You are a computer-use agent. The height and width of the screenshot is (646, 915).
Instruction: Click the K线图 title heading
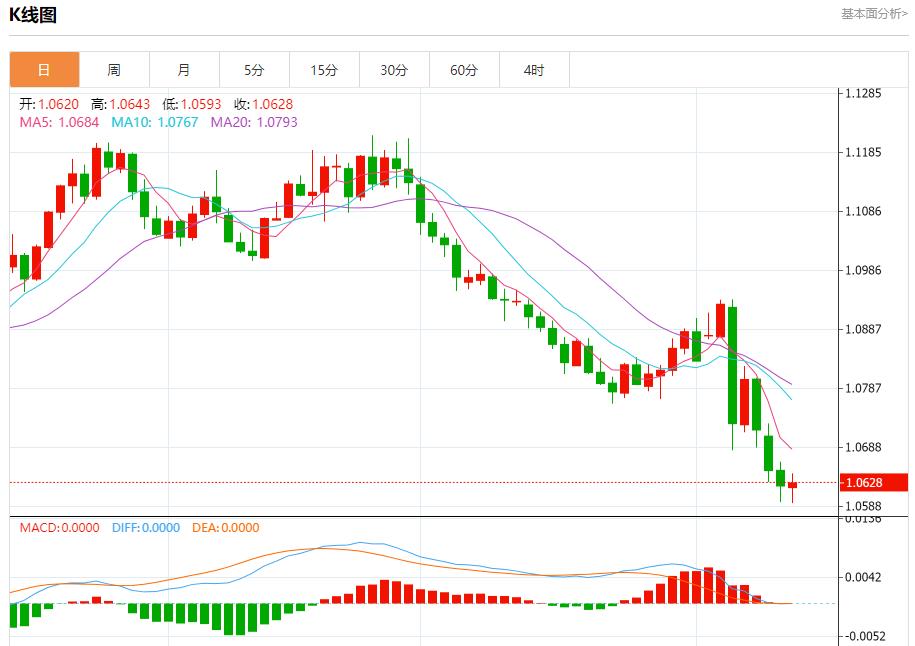point(34,15)
